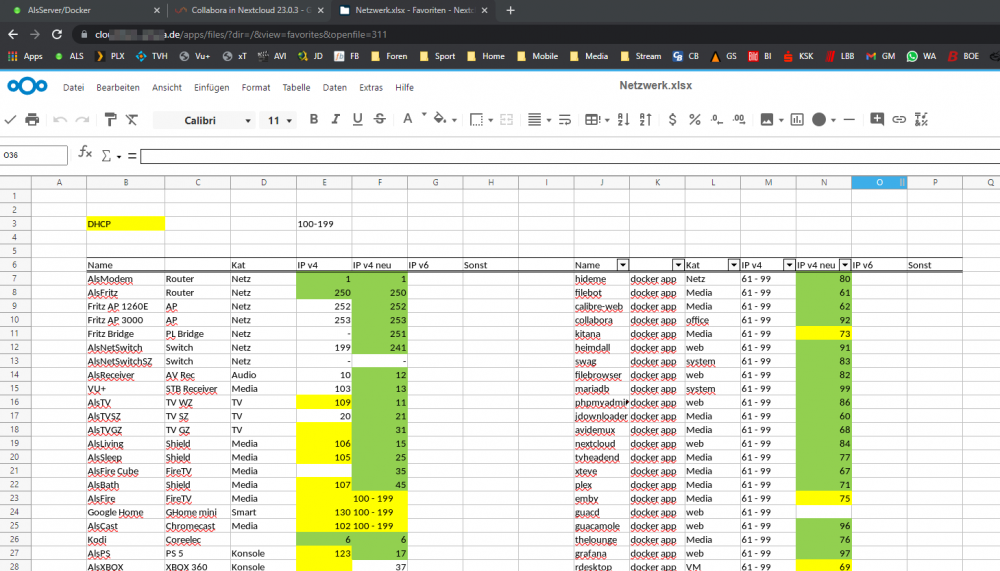The width and height of the screenshot is (1000, 571).
Task: Toggle underline formatting
Action: (x=357, y=119)
